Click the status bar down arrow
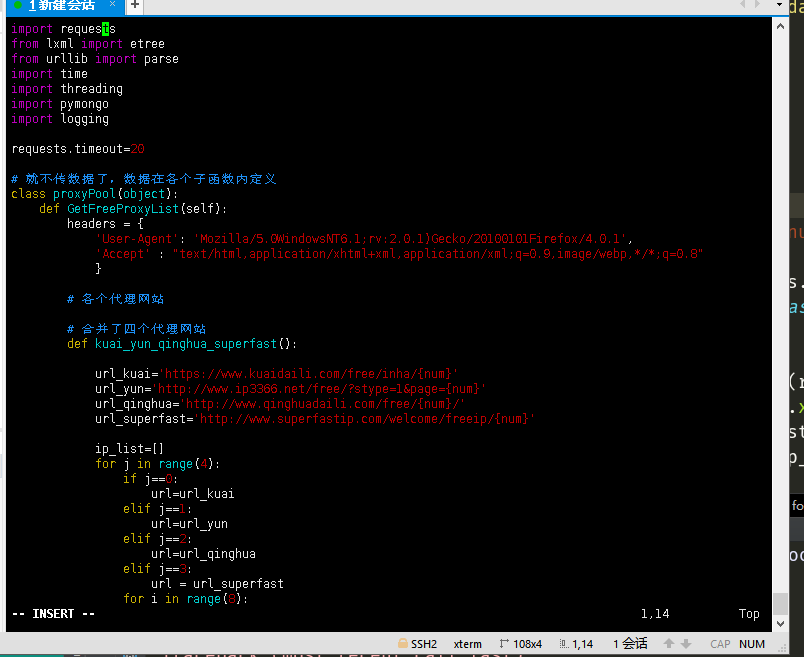Viewport: 804px width, 657px height. click(x=686, y=644)
